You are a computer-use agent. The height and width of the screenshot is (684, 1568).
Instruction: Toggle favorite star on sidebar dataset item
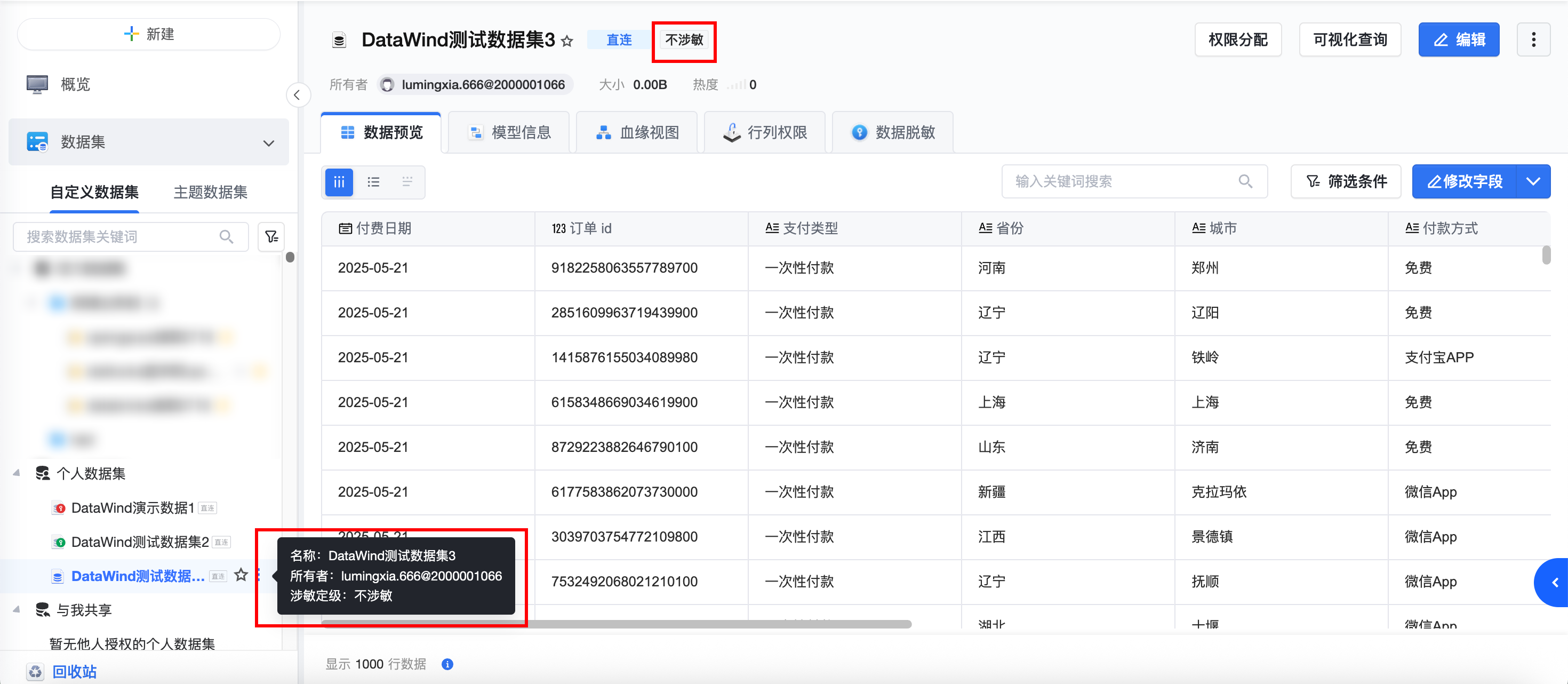241,575
